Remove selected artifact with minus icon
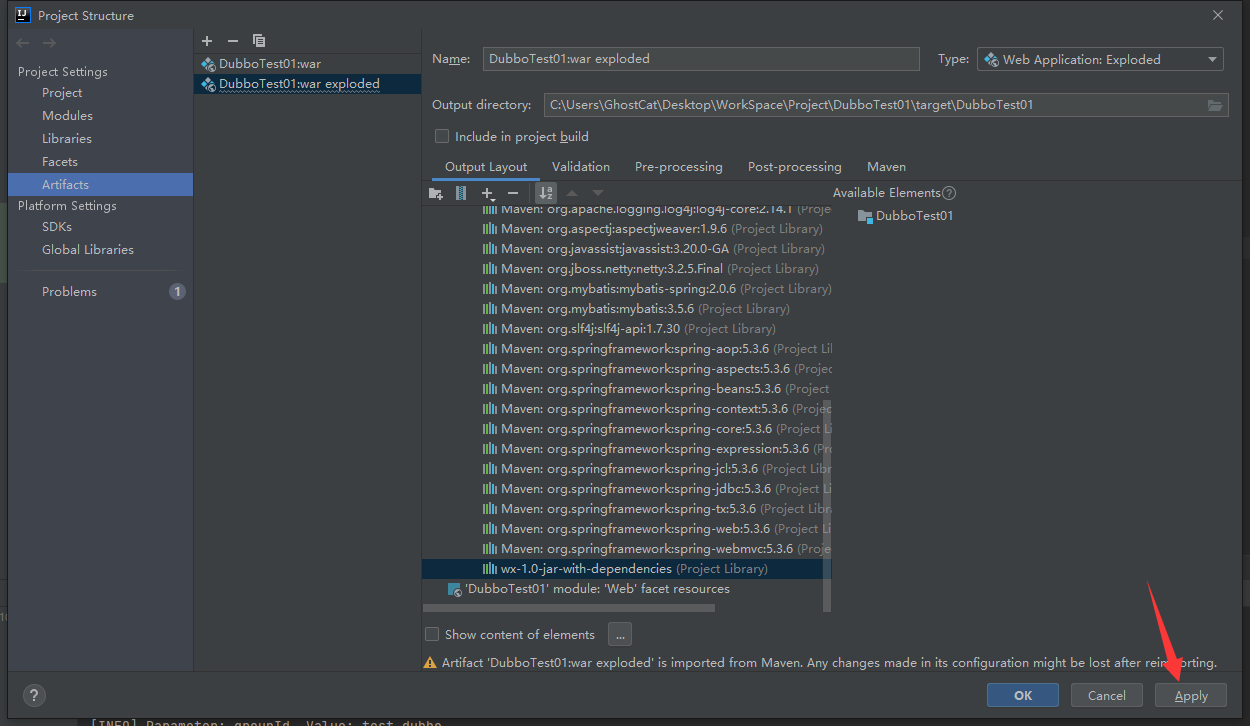The image size is (1250, 726). click(233, 41)
